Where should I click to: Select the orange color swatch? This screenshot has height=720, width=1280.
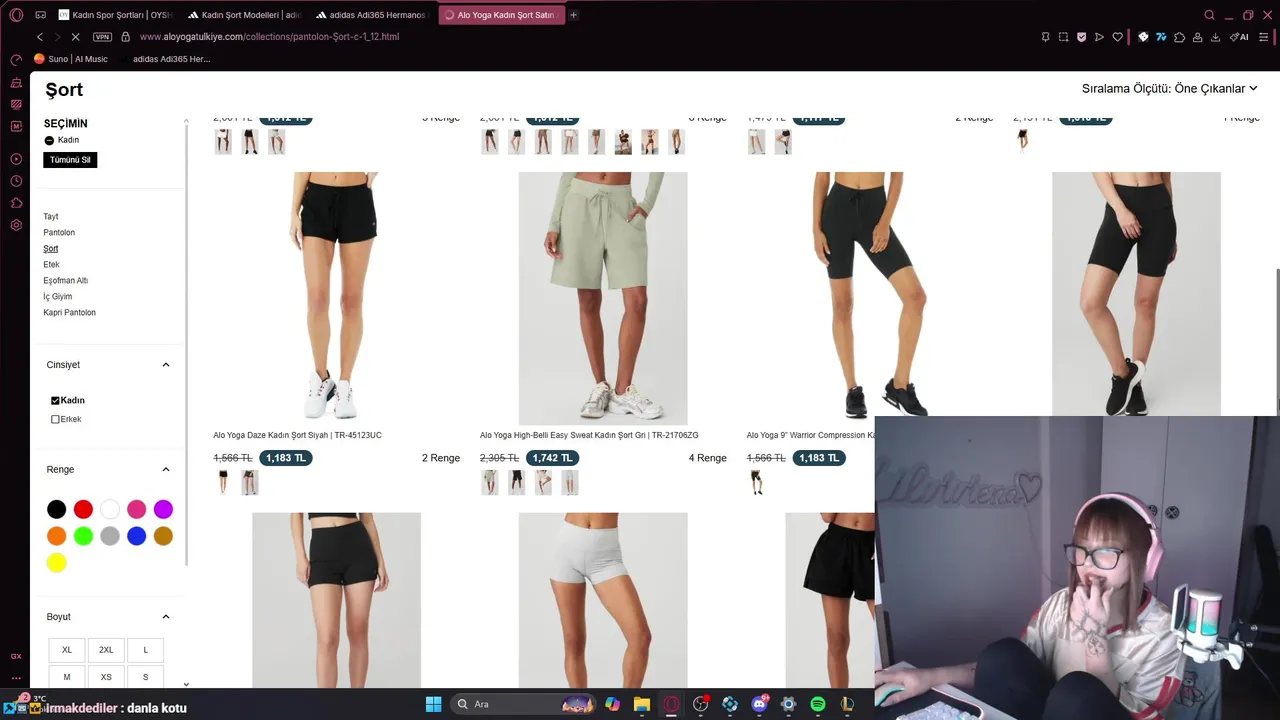[57, 536]
